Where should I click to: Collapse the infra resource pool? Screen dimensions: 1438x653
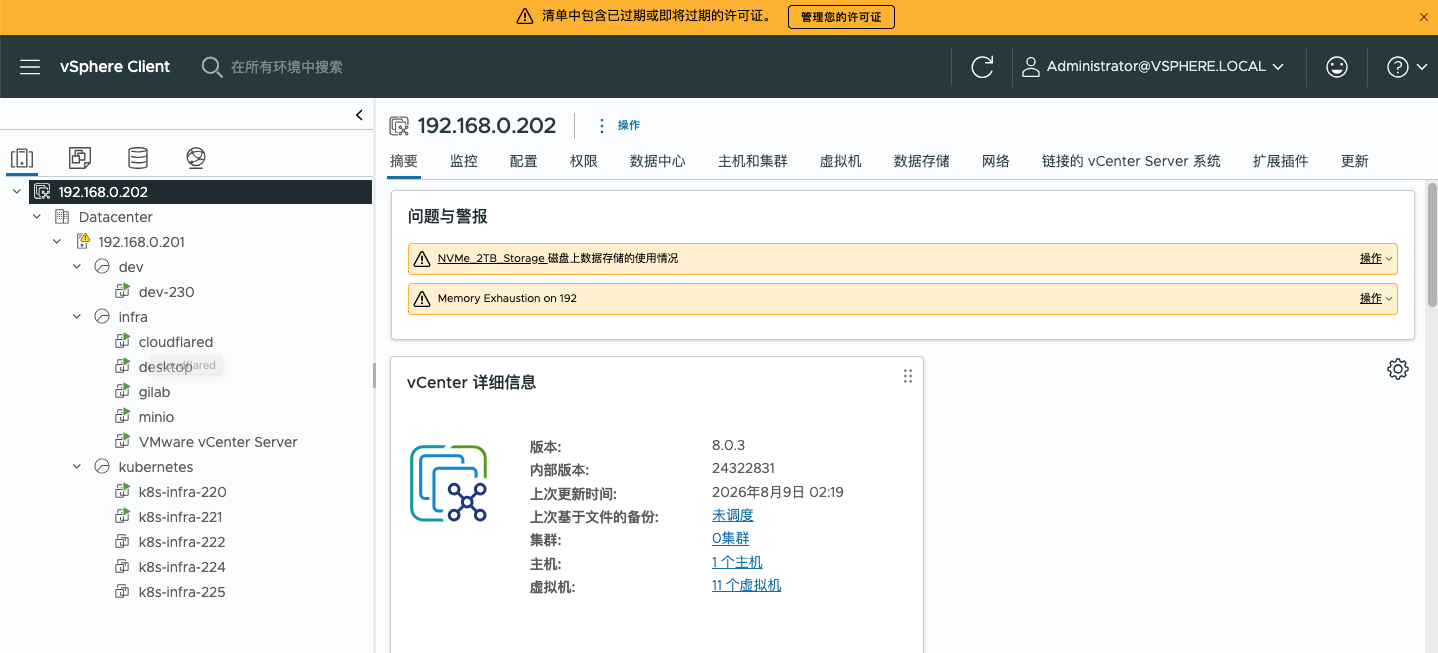click(x=77, y=317)
